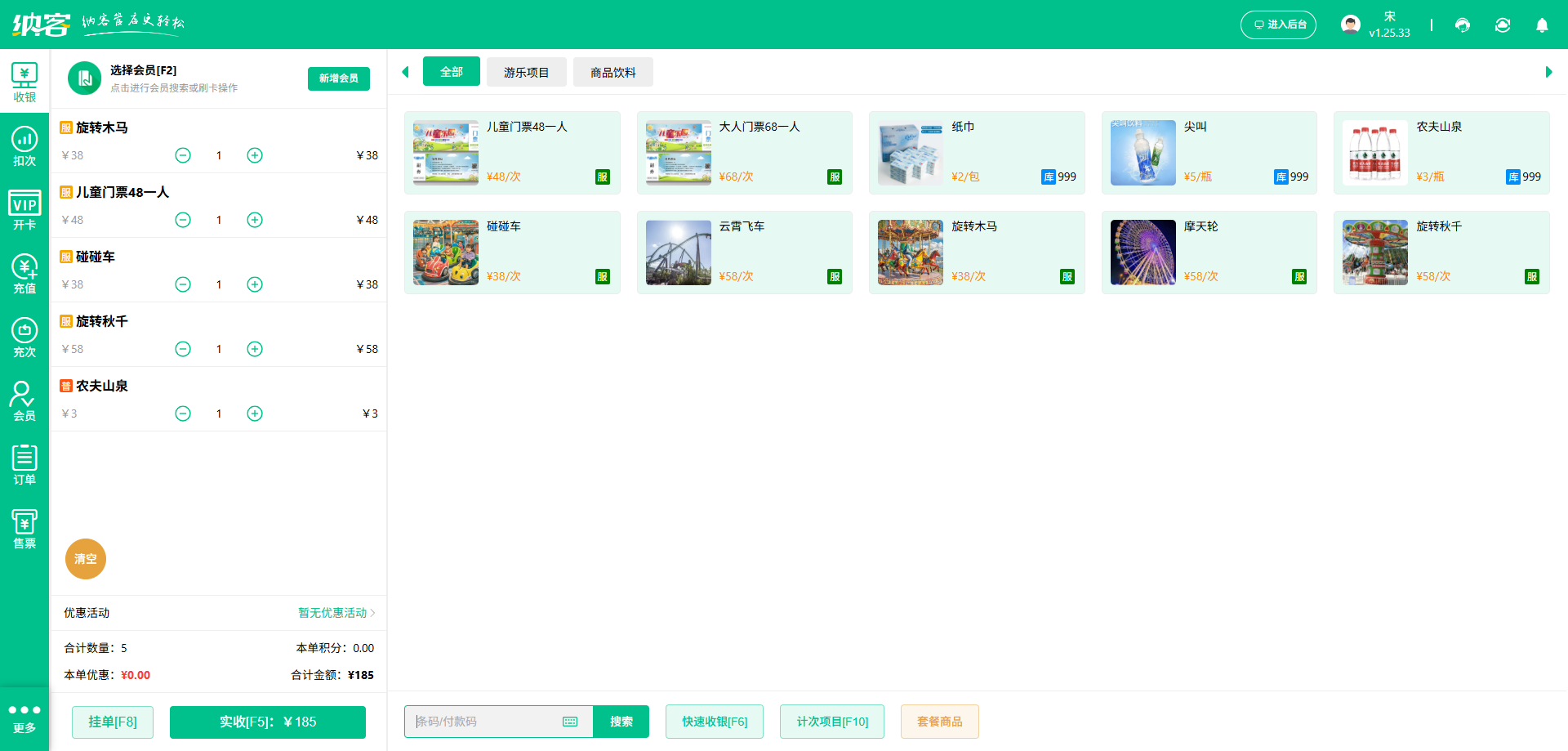The image size is (1568, 751).
Task: Select the 充值 recharge icon
Action: tap(24, 273)
